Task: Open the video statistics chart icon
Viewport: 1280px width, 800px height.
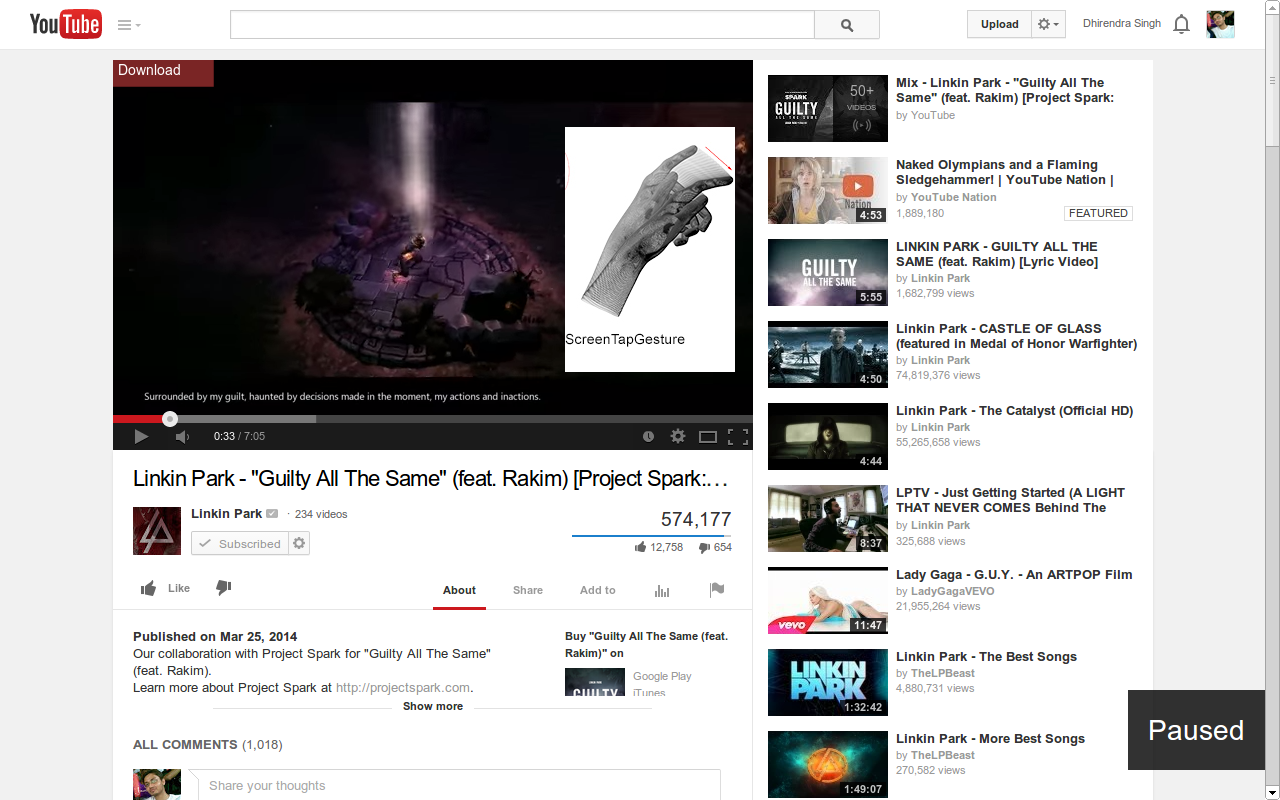Action: point(662,590)
